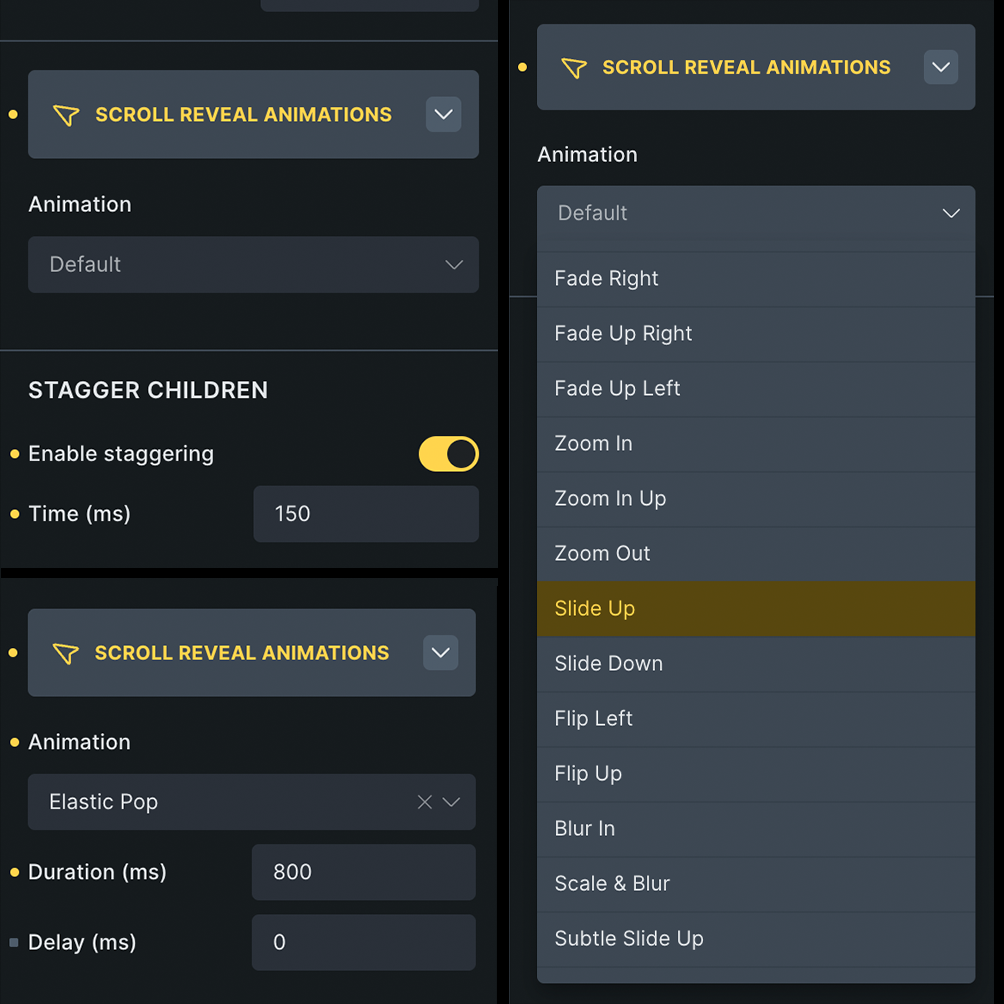Click the arrow icon in the header above Stagger Children

point(66,115)
